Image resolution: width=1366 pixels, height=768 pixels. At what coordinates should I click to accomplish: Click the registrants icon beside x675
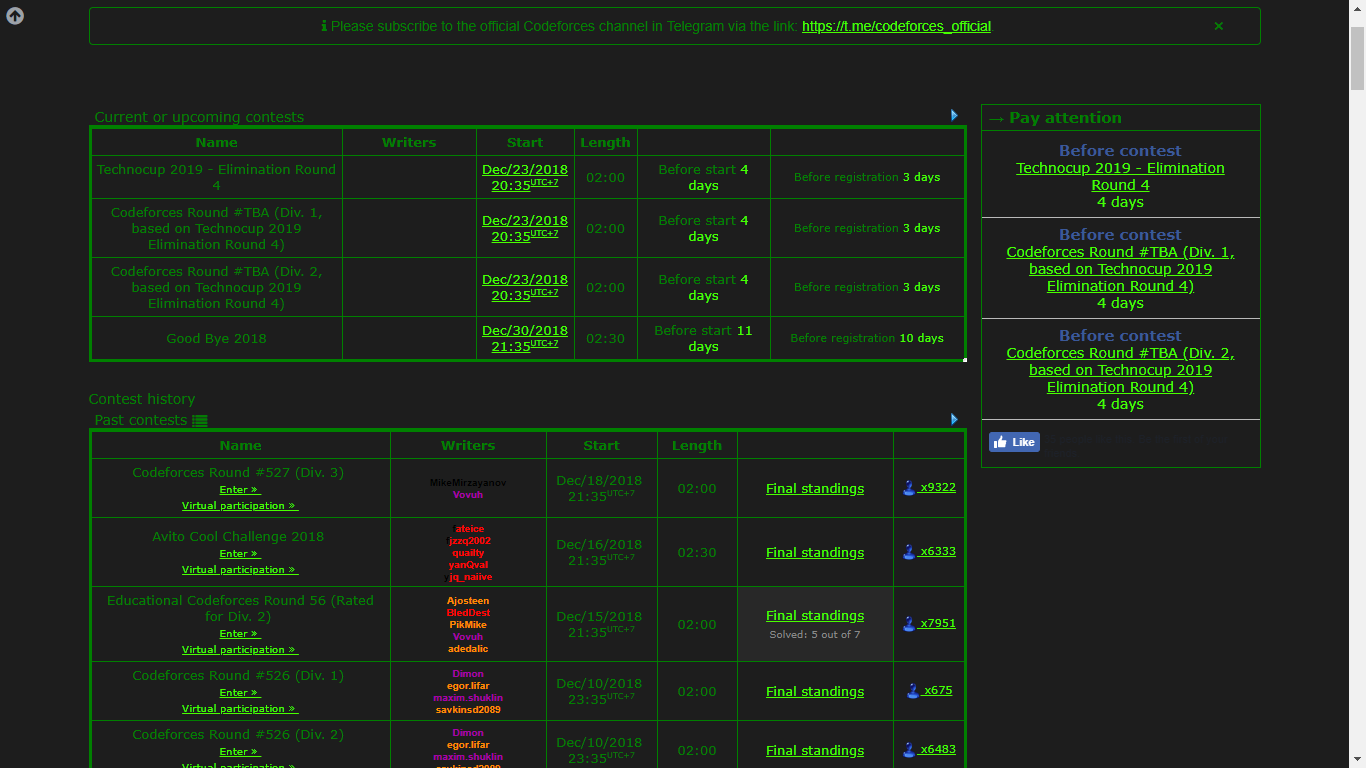pyautogui.click(x=912, y=690)
